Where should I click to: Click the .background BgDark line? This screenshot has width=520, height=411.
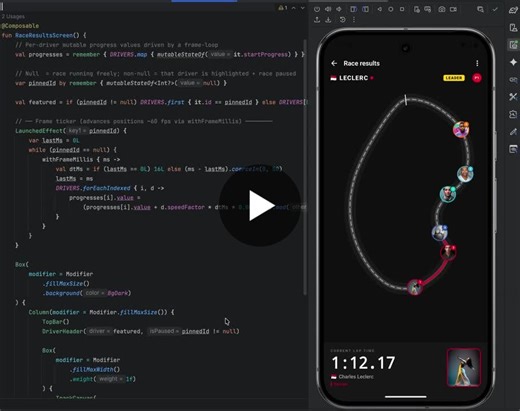pyautogui.click(x=86, y=293)
